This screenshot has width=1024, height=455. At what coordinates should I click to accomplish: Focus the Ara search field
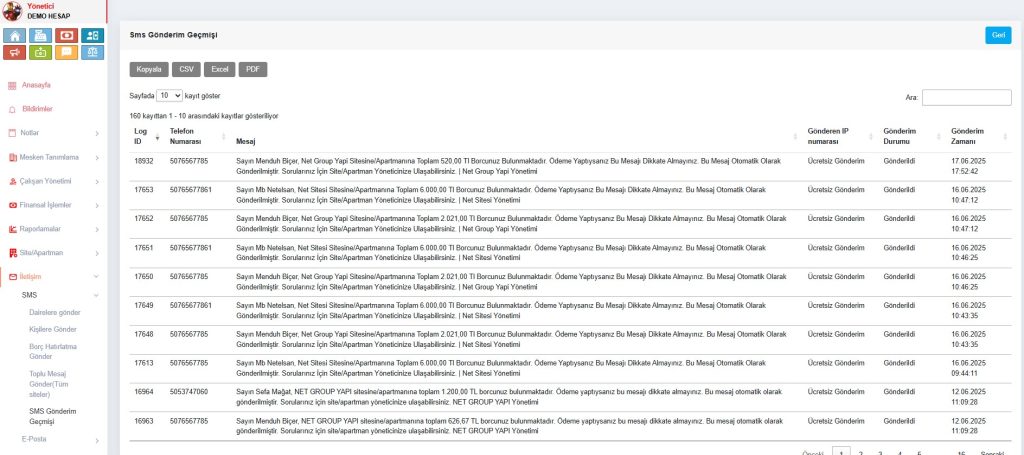tap(966, 97)
